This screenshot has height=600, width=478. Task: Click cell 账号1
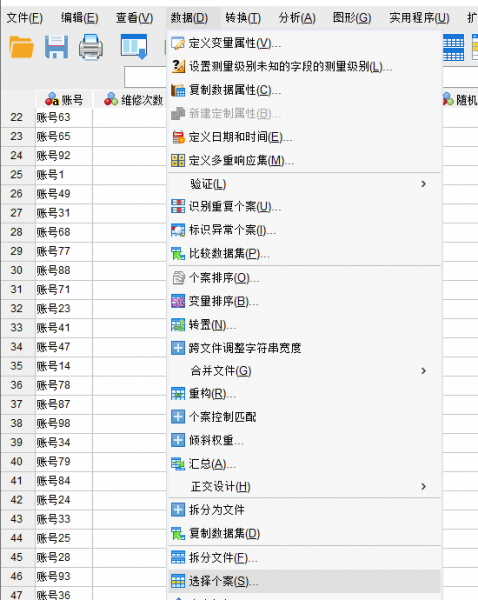point(64,174)
